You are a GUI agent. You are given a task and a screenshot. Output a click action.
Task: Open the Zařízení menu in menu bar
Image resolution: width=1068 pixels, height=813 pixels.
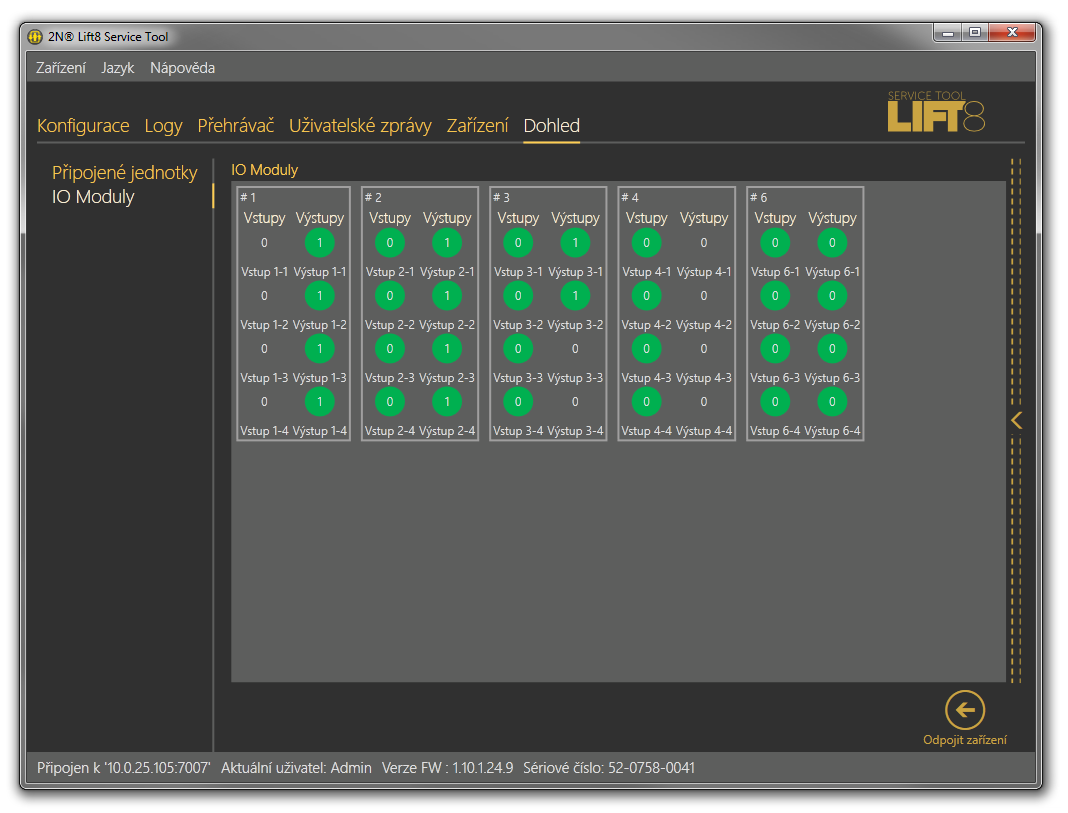61,68
